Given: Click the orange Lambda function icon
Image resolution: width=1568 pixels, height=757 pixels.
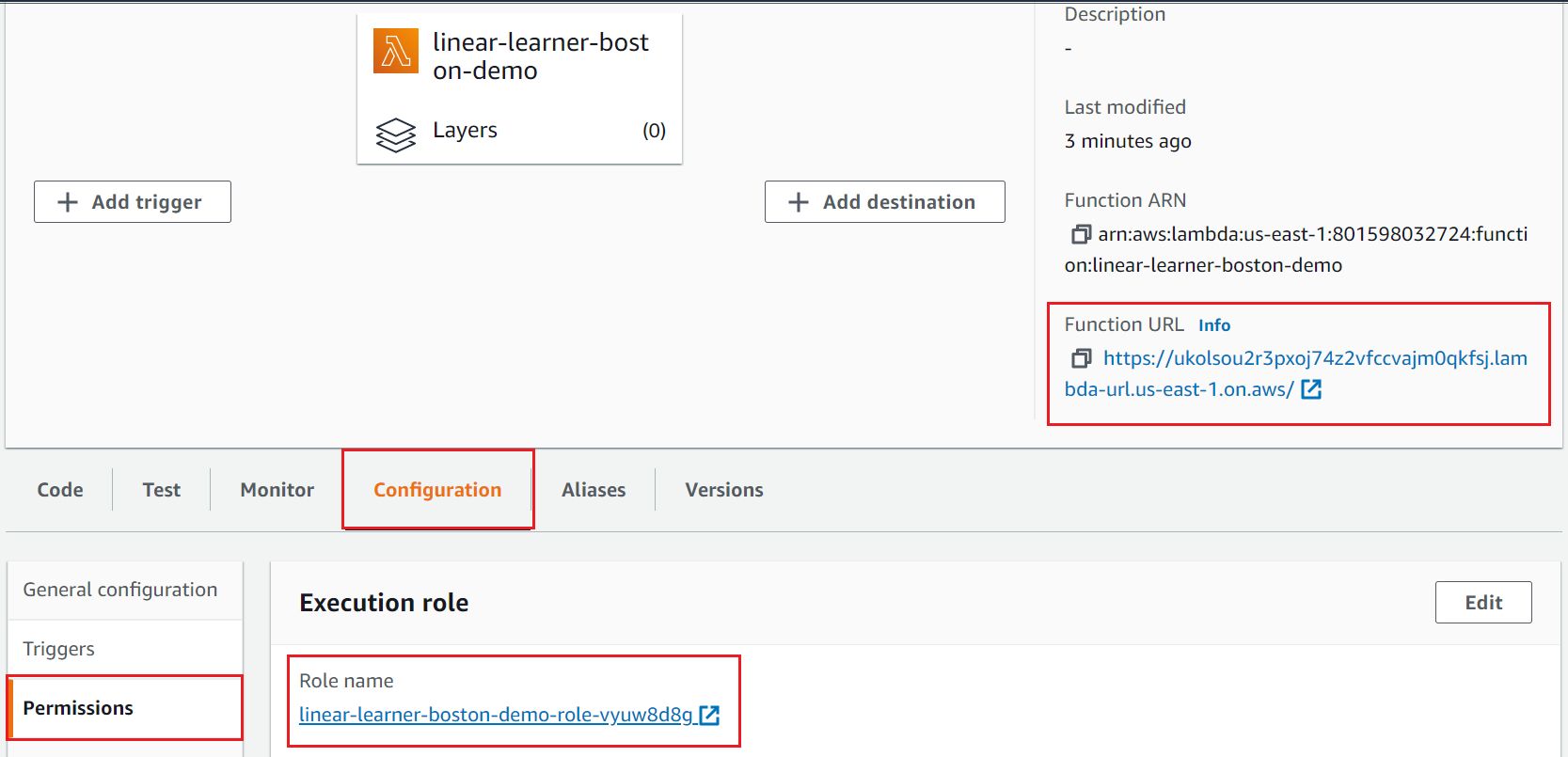Looking at the screenshot, I should pyautogui.click(x=396, y=51).
